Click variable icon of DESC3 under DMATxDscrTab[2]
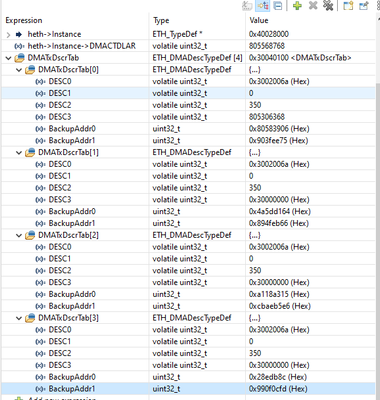The height and width of the screenshot is (400, 380). click(40, 283)
